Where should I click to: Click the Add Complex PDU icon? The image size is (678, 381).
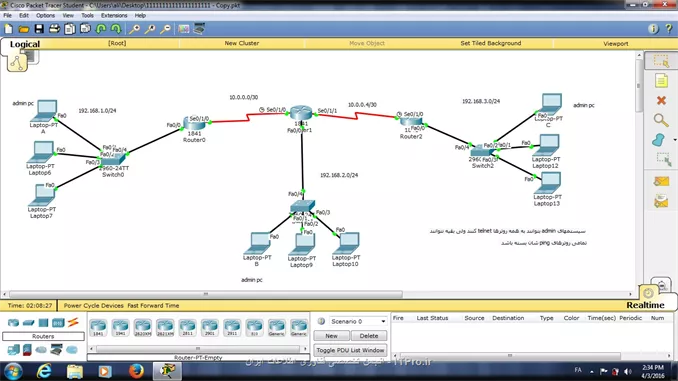point(661,201)
